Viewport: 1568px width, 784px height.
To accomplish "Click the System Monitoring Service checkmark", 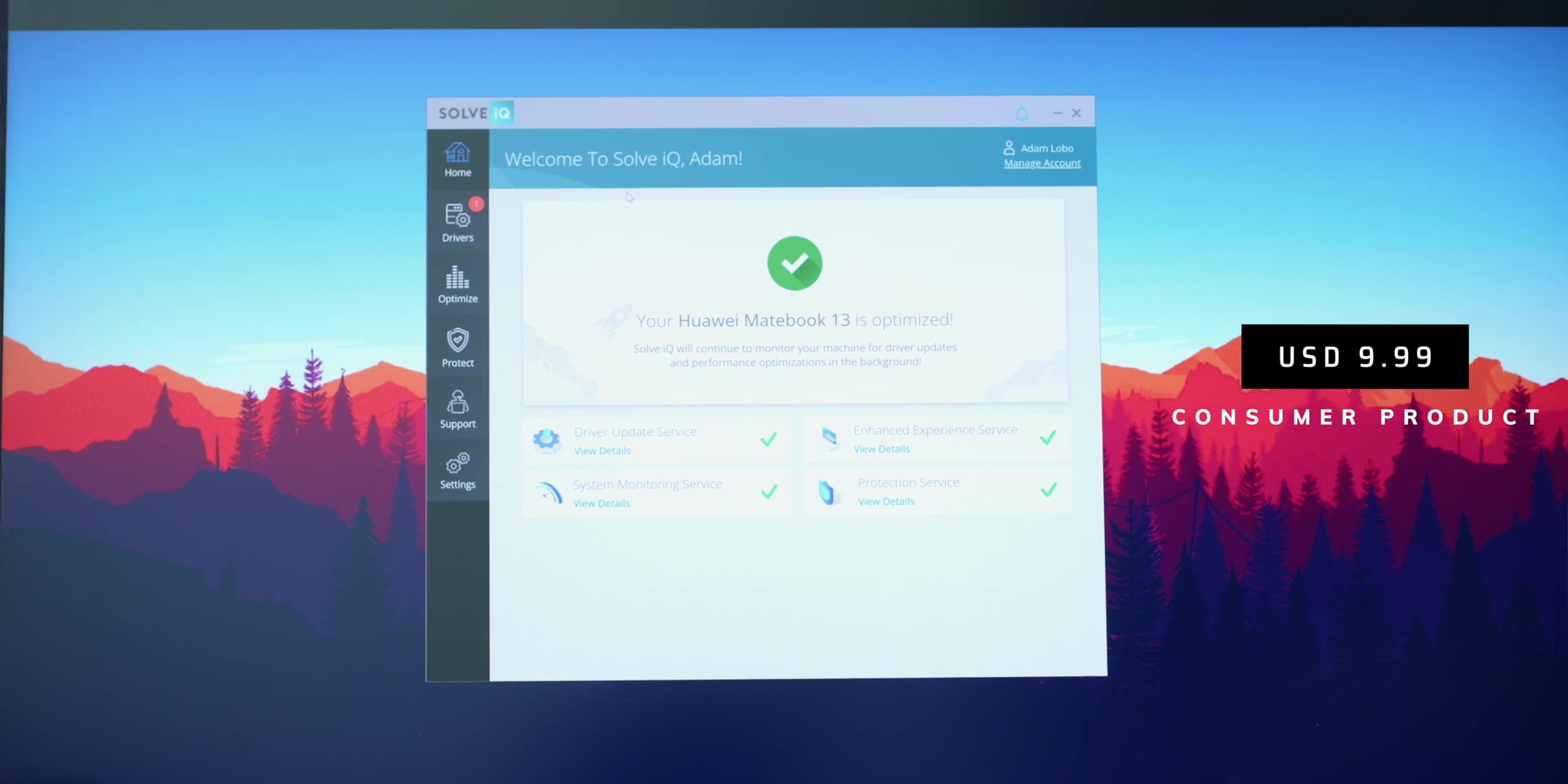I will tap(768, 492).
